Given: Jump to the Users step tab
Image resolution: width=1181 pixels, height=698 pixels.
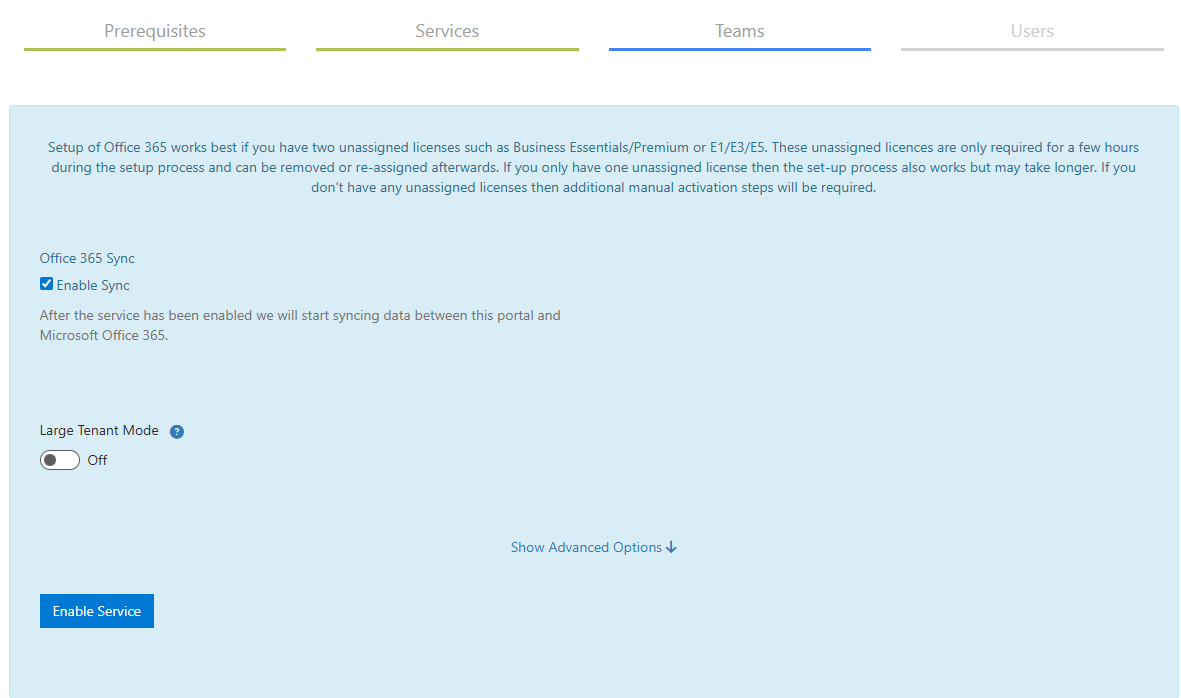Looking at the screenshot, I should (1032, 31).
